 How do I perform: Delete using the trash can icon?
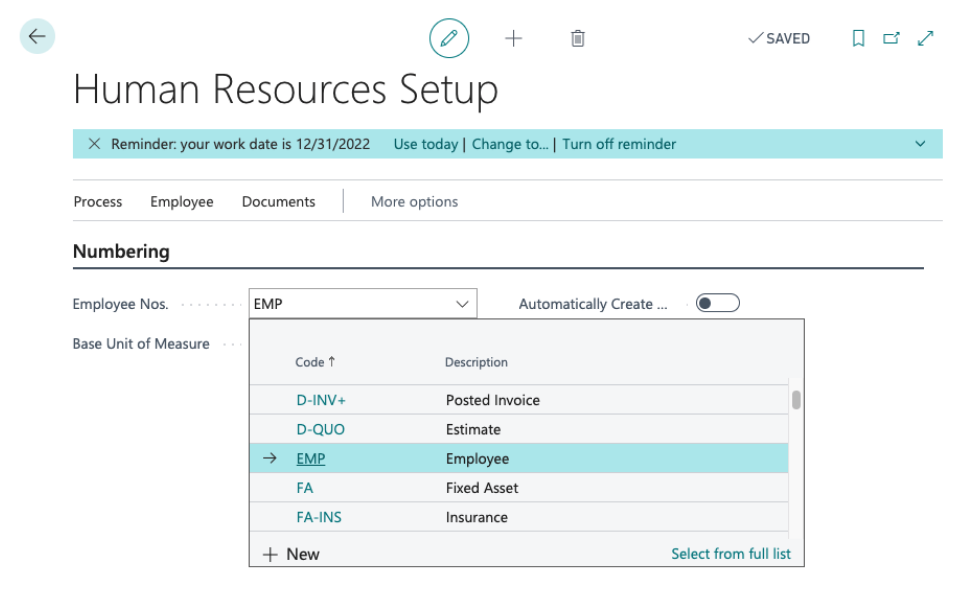[577, 38]
